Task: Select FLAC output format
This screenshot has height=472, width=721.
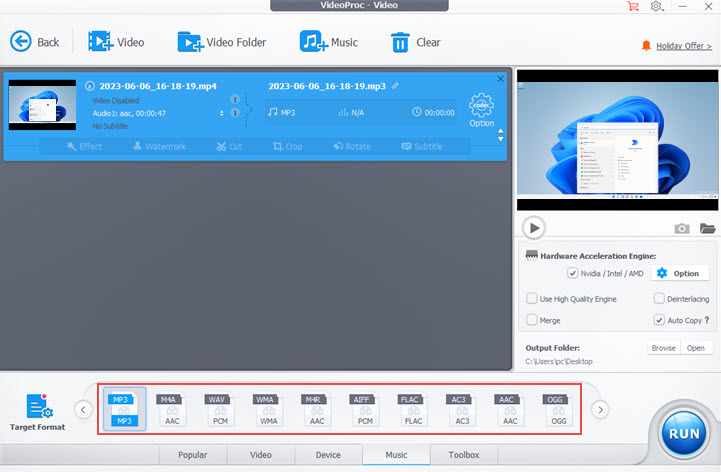Action: (413, 409)
